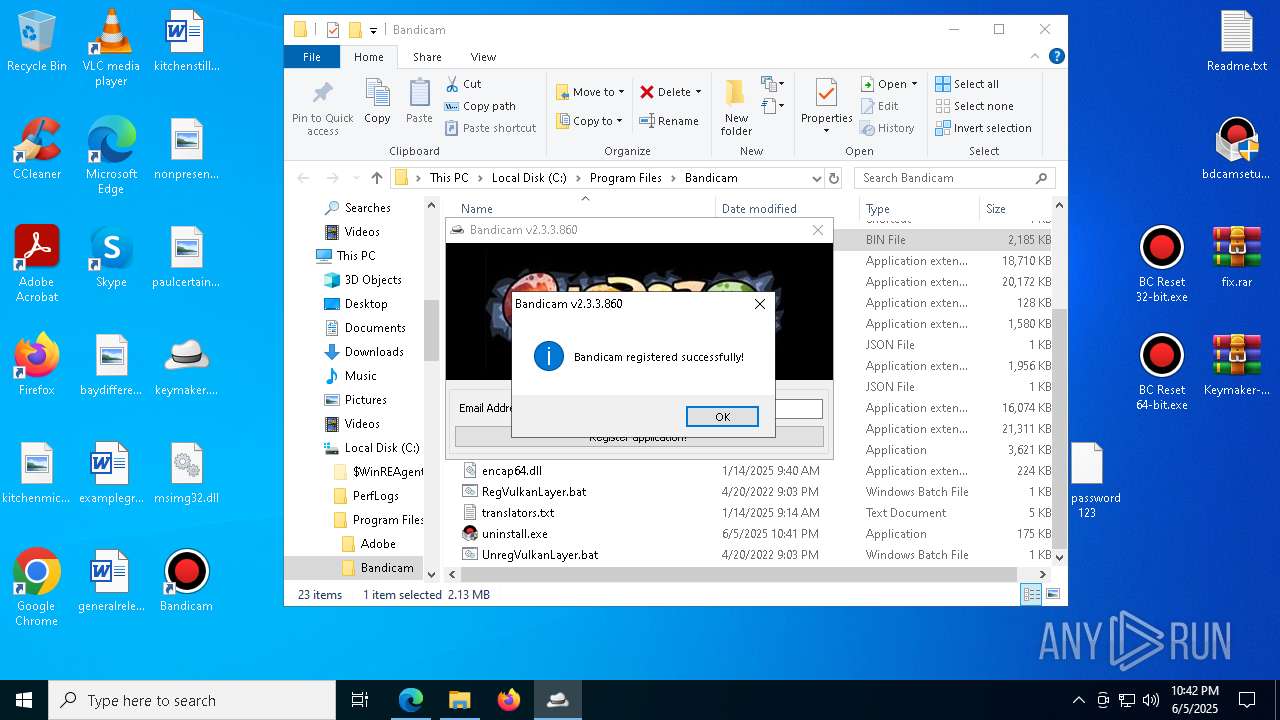Image resolution: width=1280 pixels, height=720 pixels.
Task: Select Desktop in the navigation pane
Action: tap(366, 304)
